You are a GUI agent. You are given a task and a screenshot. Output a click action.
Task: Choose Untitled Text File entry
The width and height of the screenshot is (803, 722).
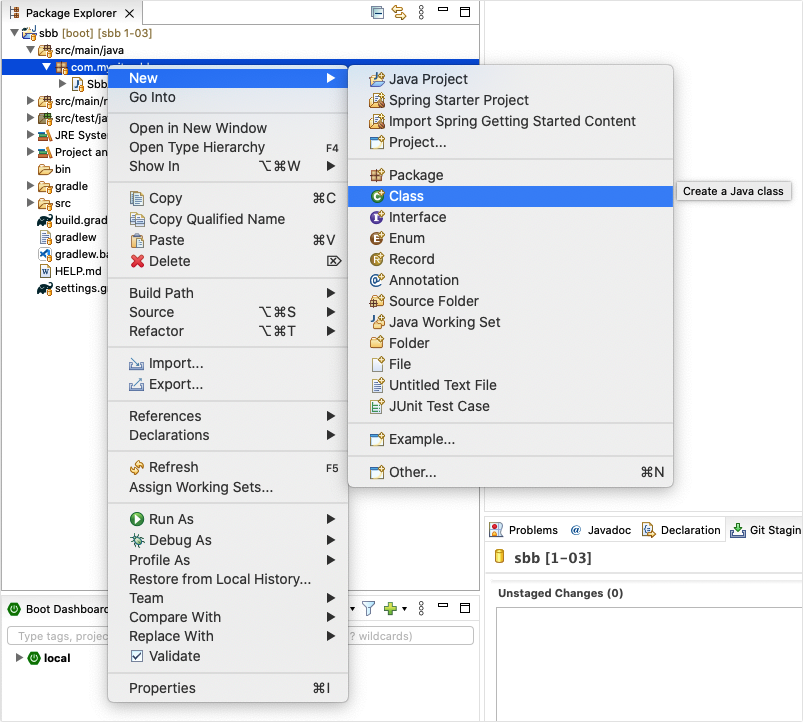[510, 385]
